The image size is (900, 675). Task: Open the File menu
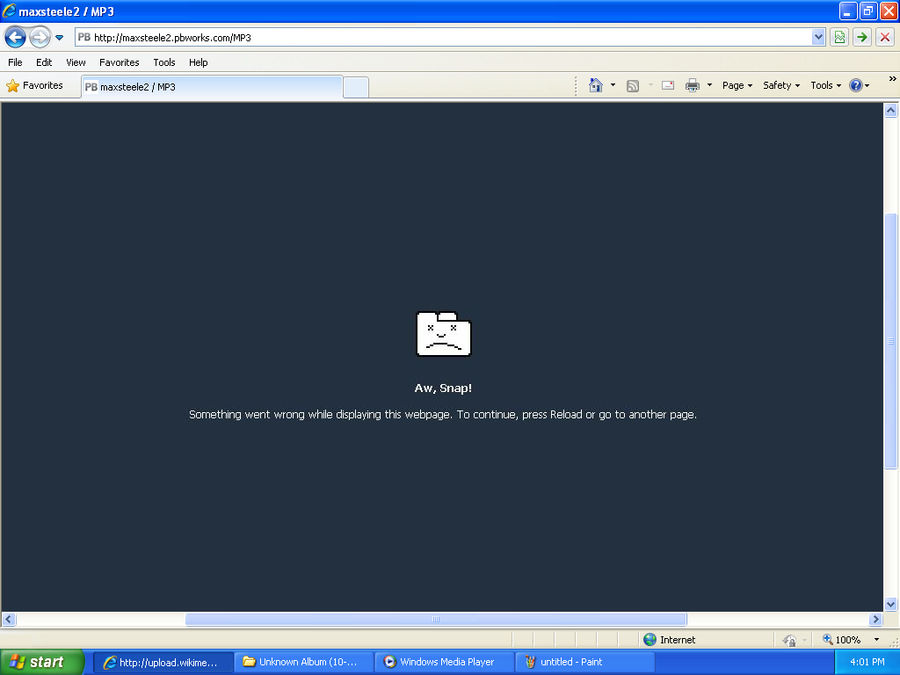(15, 63)
